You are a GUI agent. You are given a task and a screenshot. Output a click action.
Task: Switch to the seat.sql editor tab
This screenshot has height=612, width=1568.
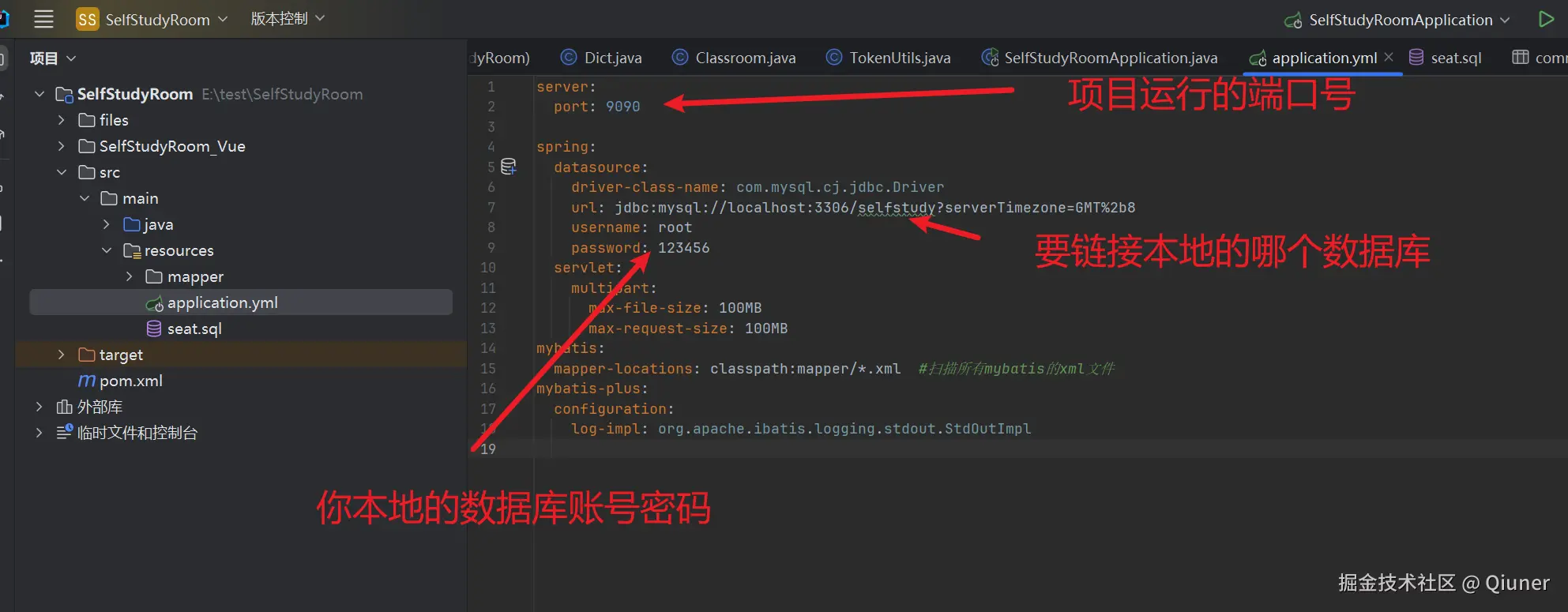pos(1446,58)
